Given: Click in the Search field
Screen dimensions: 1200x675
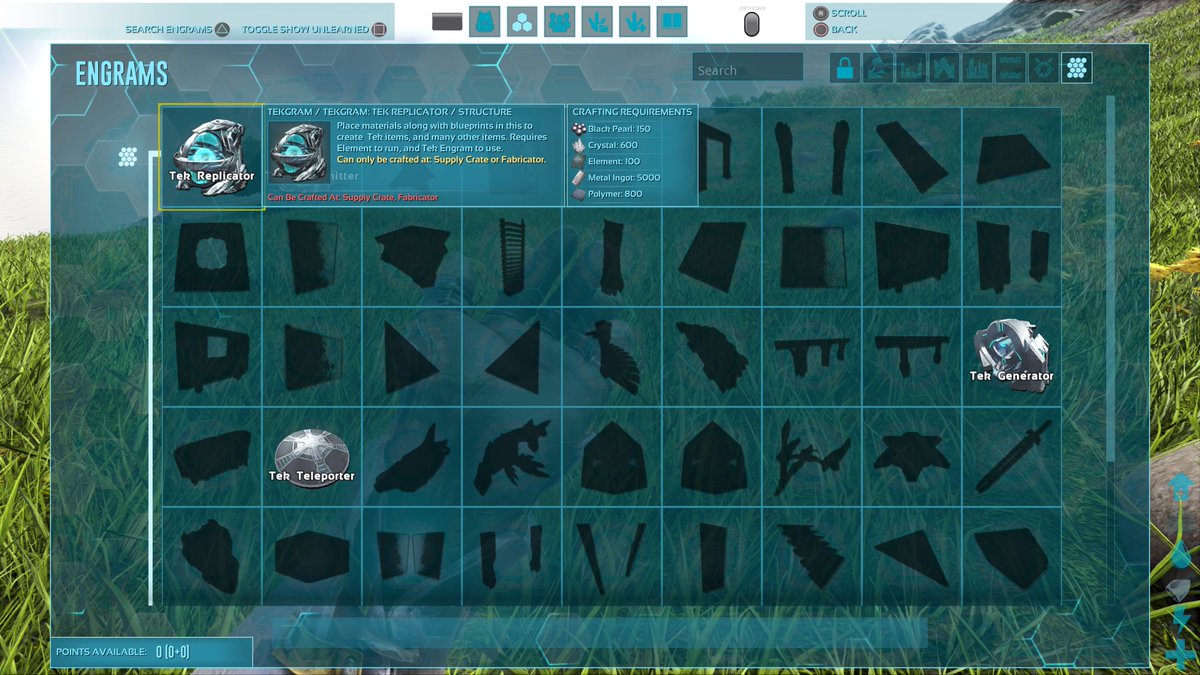Looking at the screenshot, I should point(747,68).
